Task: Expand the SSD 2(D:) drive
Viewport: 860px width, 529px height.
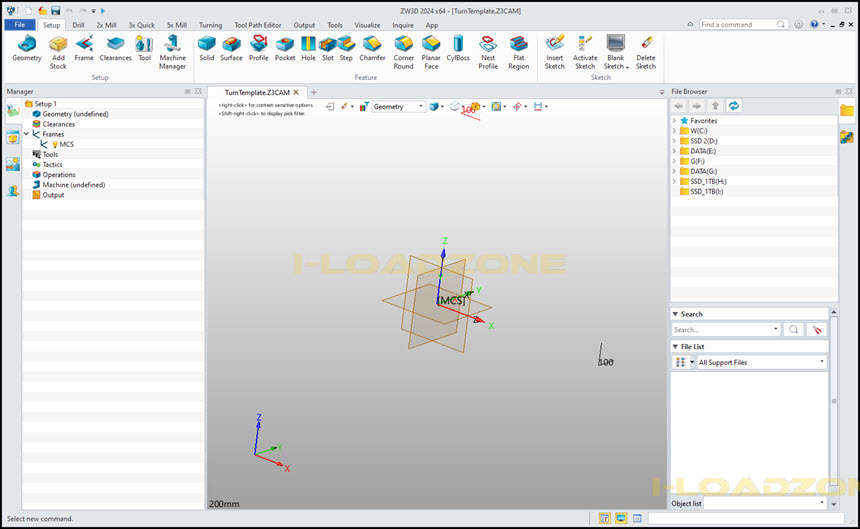Action: [674, 141]
